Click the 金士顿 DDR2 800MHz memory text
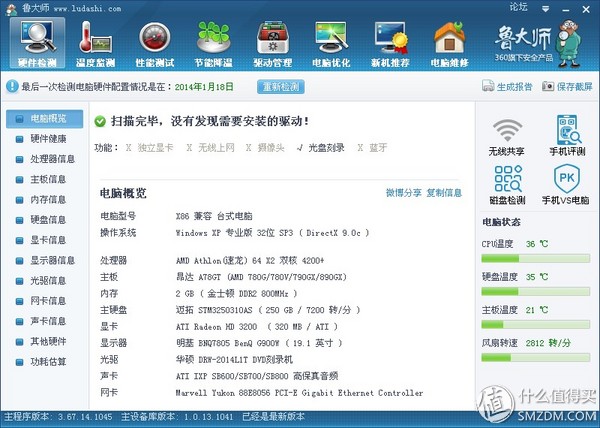The image size is (600, 428). 236,294
